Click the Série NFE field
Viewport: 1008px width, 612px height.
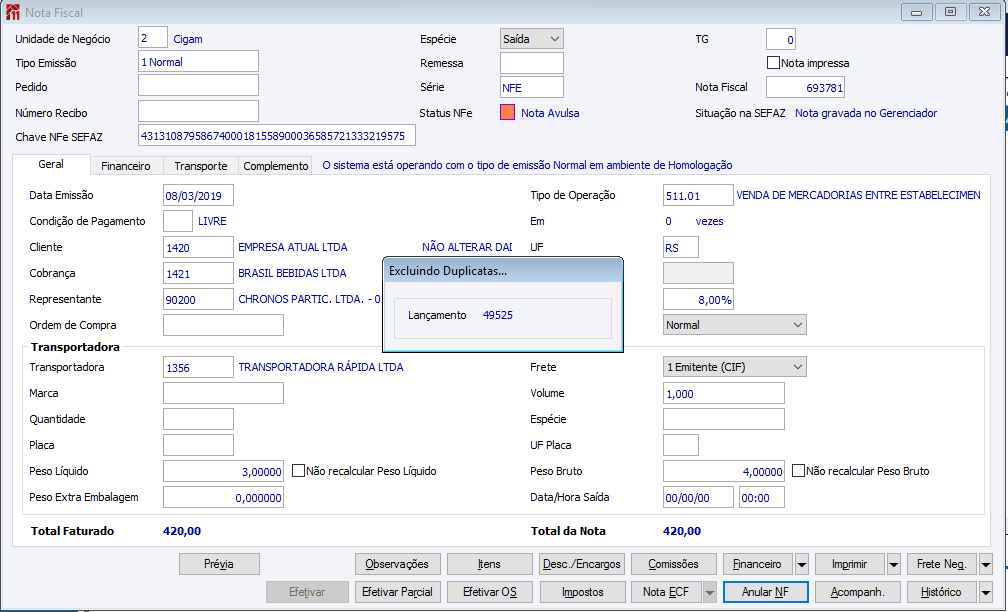tap(532, 87)
